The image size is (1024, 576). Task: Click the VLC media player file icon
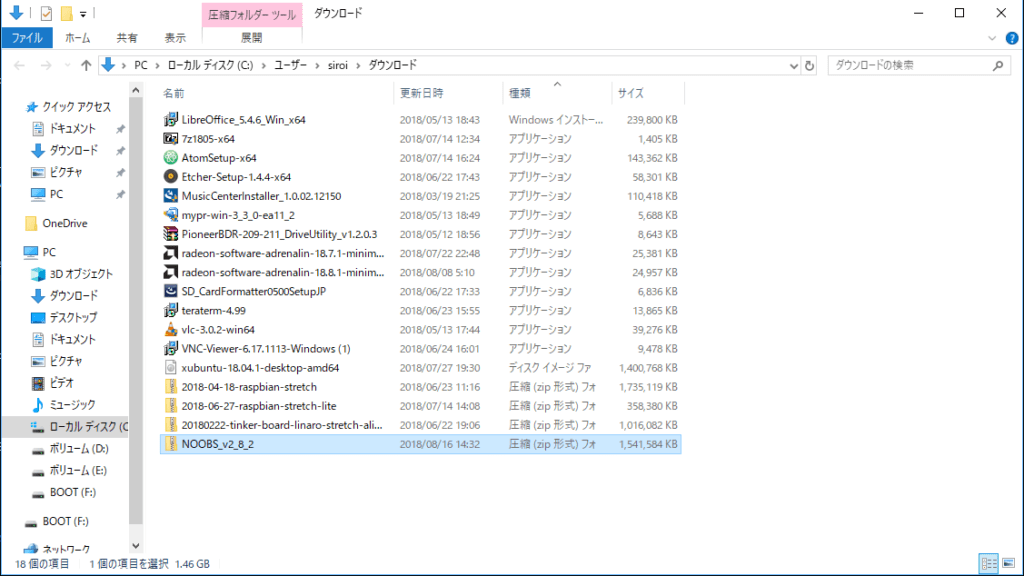pyautogui.click(x=170, y=329)
